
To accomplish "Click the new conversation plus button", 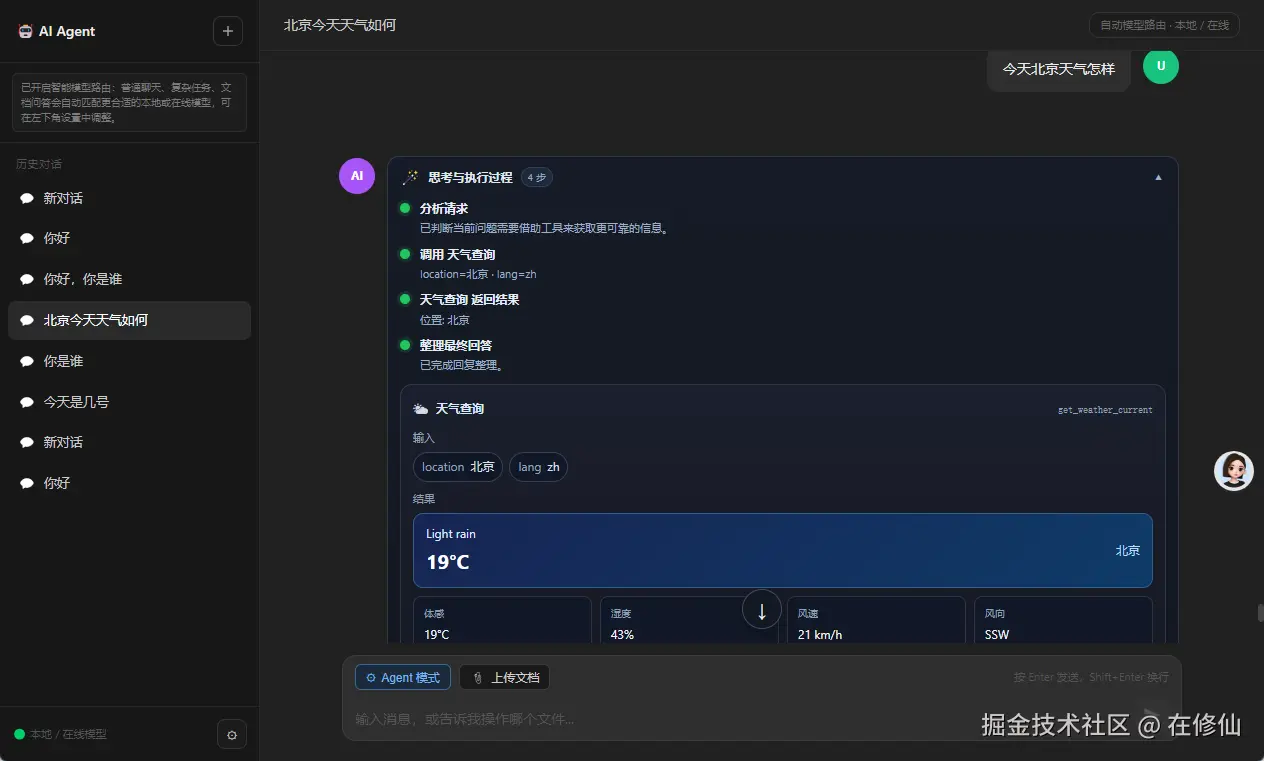I will tap(228, 31).
